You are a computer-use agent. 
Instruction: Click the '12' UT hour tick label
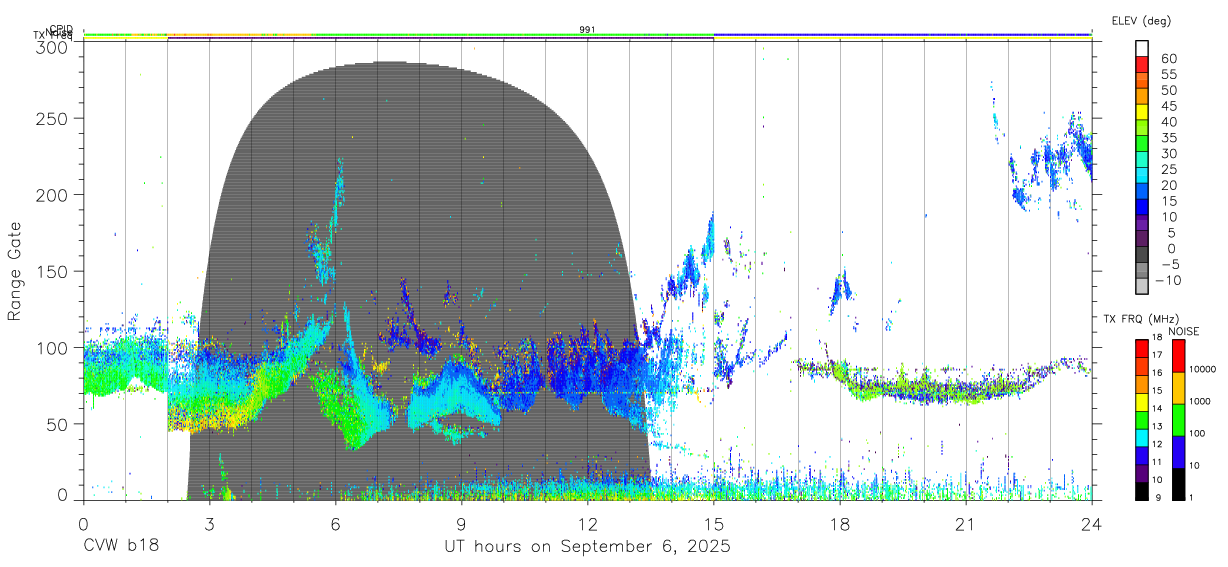pos(587,524)
